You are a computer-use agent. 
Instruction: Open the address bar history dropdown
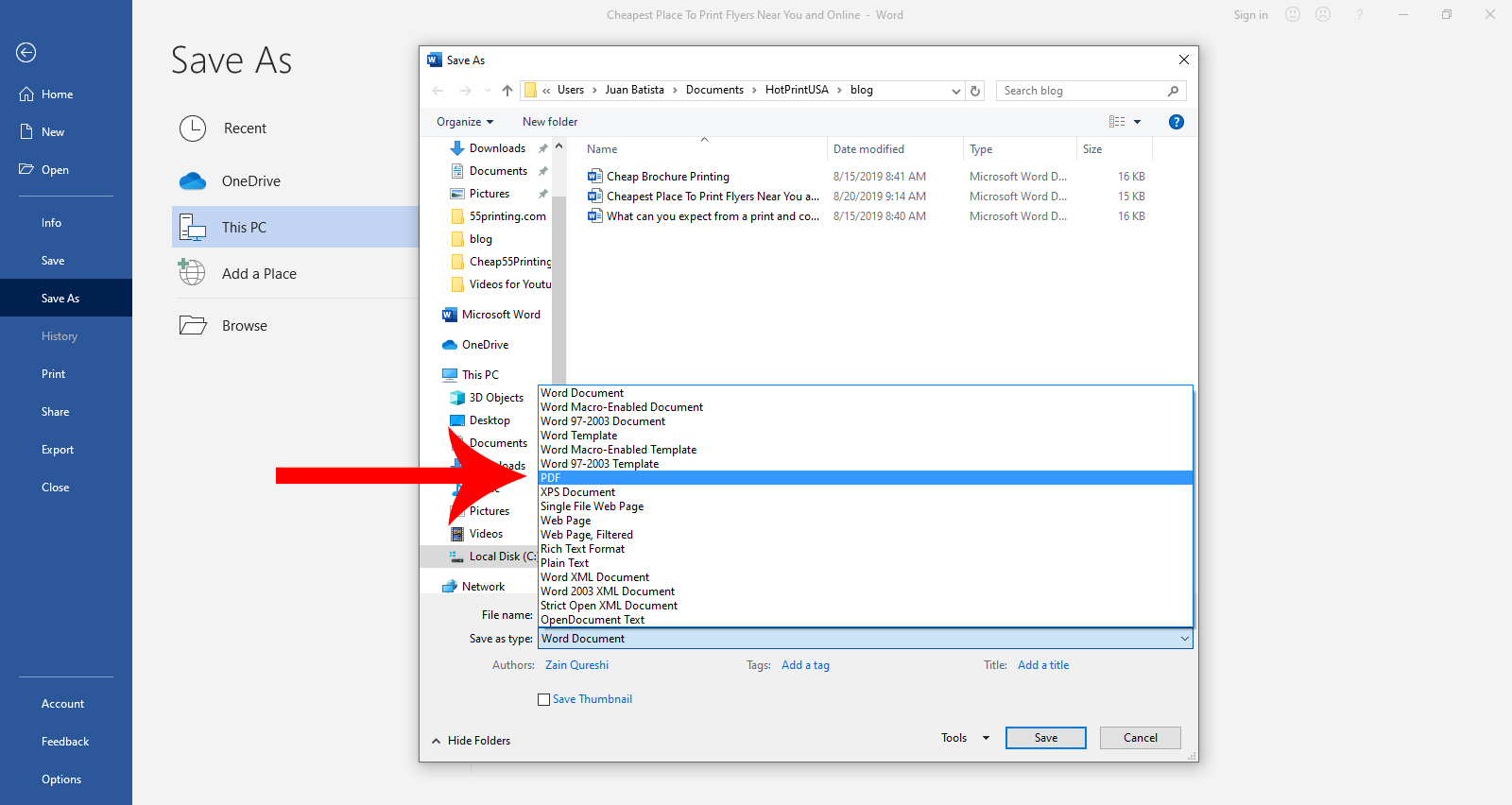click(x=955, y=91)
